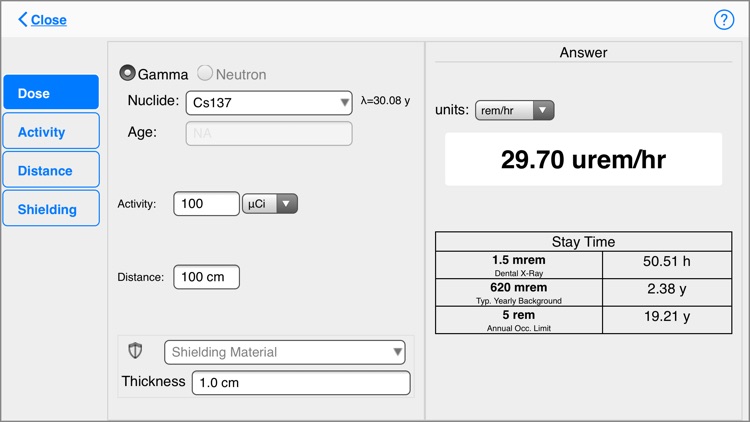Click the 19.21 y stay time cell
This screenshot has height=422, width=750.
667,320
